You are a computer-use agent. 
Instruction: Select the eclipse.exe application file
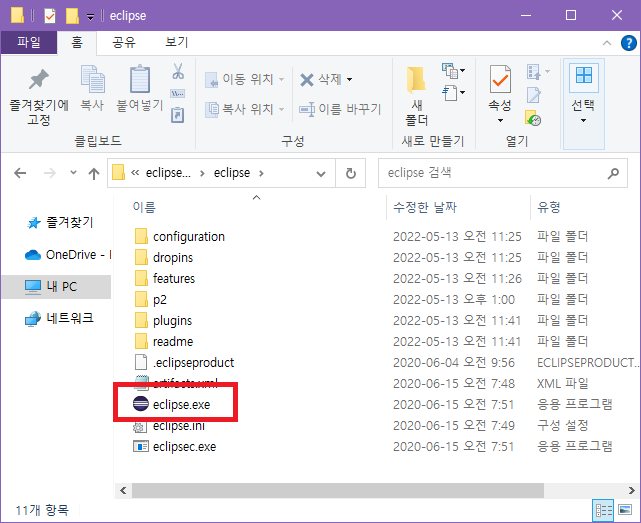tap(181, 405)
